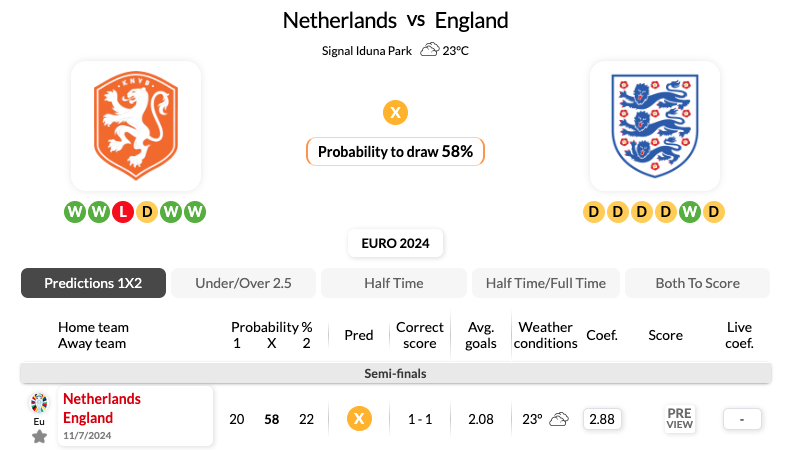The height and width of the screenshot is (450, 800).
Task: Click the EURO 2024 competition button
Action: pos(395,243)
